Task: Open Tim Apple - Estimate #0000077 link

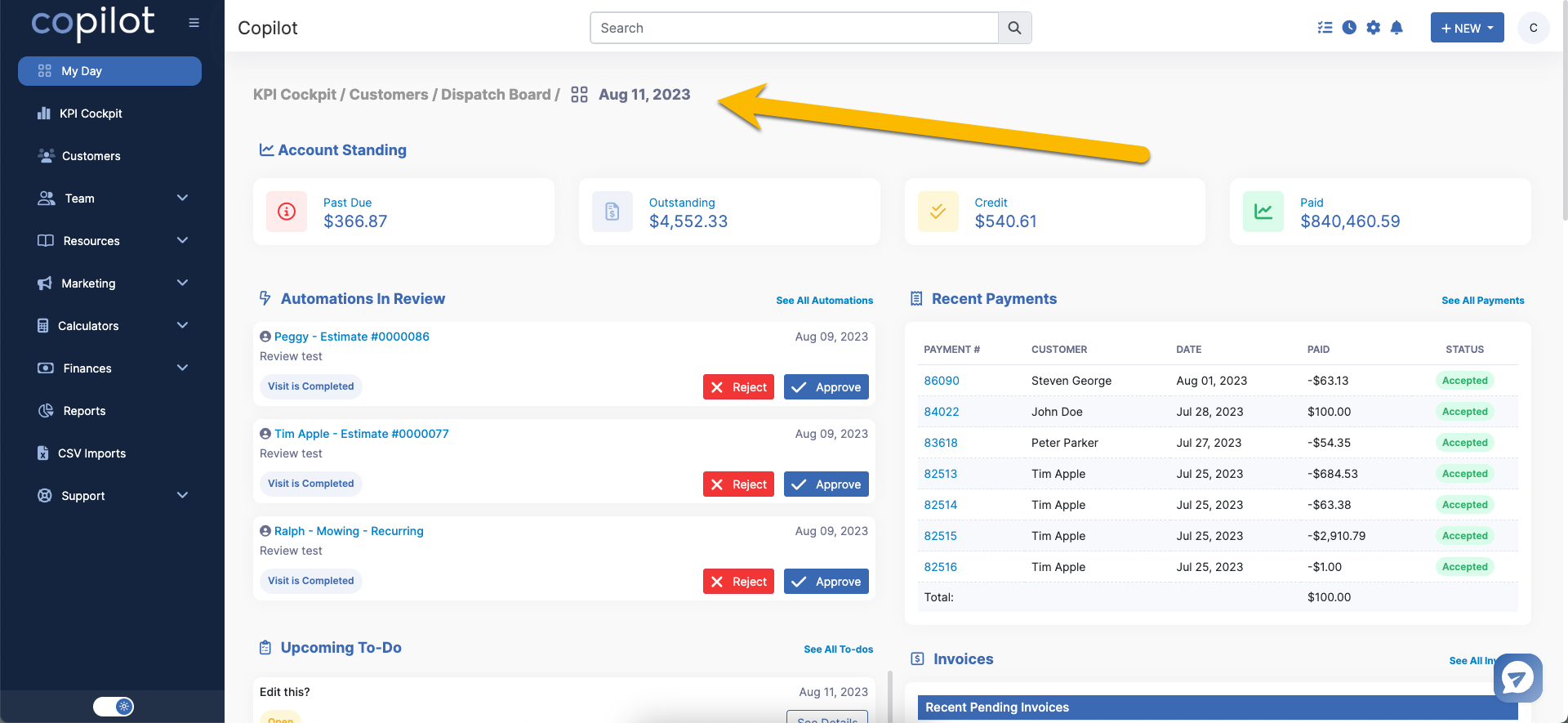Action: tap(362, 434)
